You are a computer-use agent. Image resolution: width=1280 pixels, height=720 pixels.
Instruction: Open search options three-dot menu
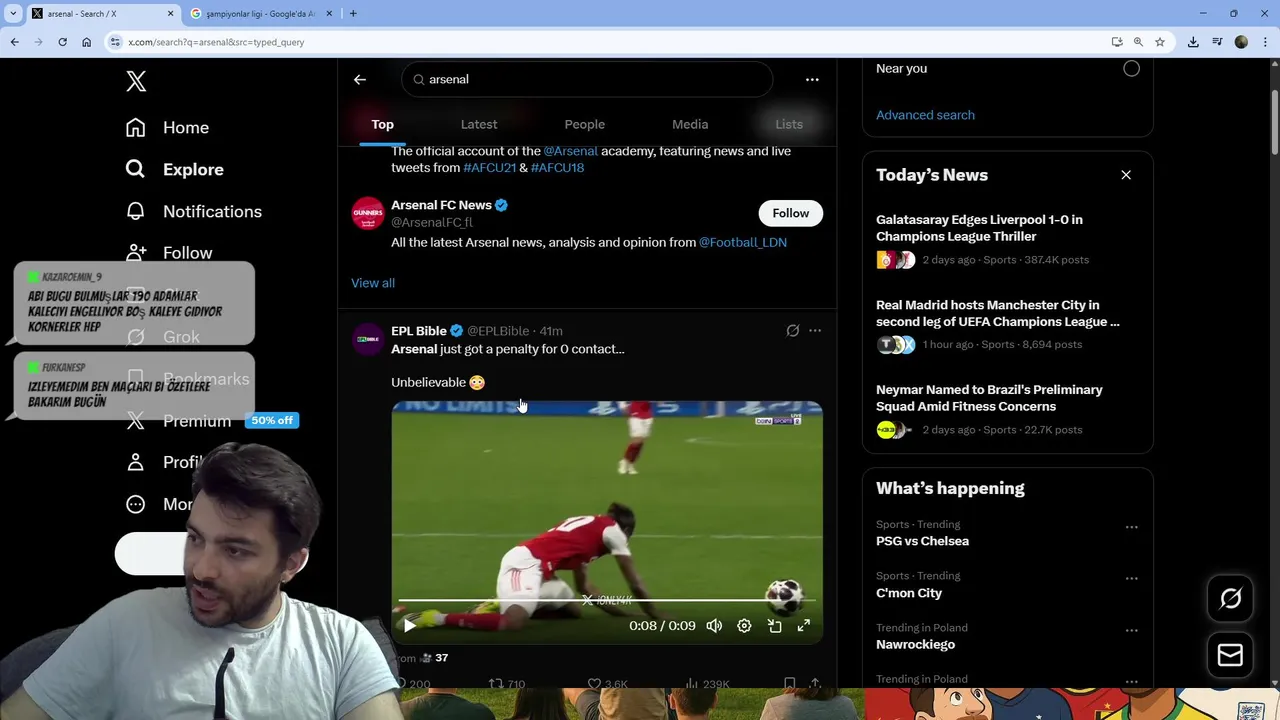click(812, 80)
